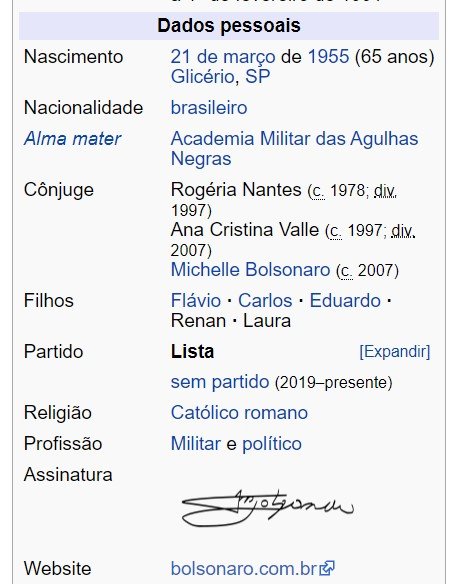Open the Católico romano religion link
Screen dimensions: 454x584
point(239,413)
